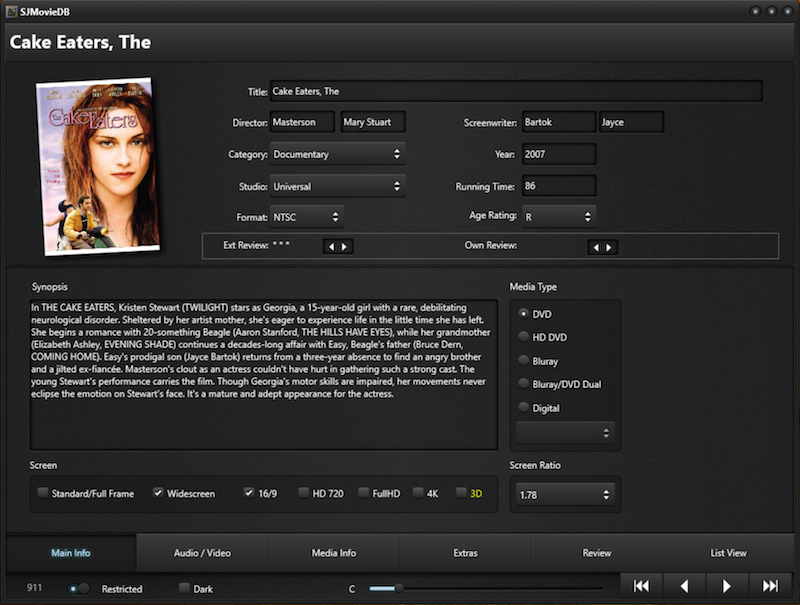Jump to the last record
800x605 pixels.
point(770,586)
